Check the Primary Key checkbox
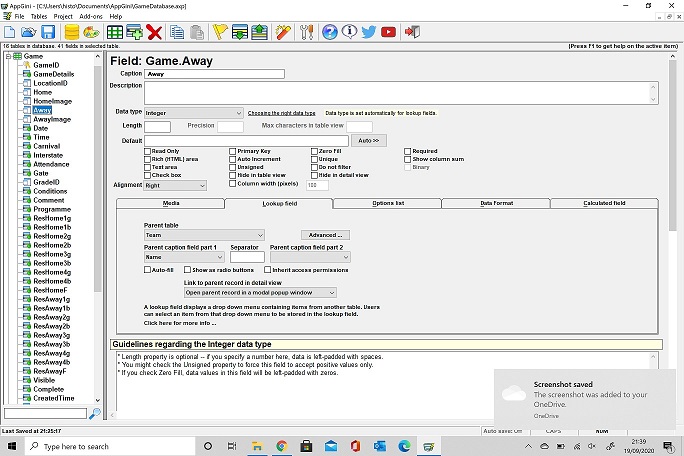Viewport: 684px width, 456px height. pos(233,151)
